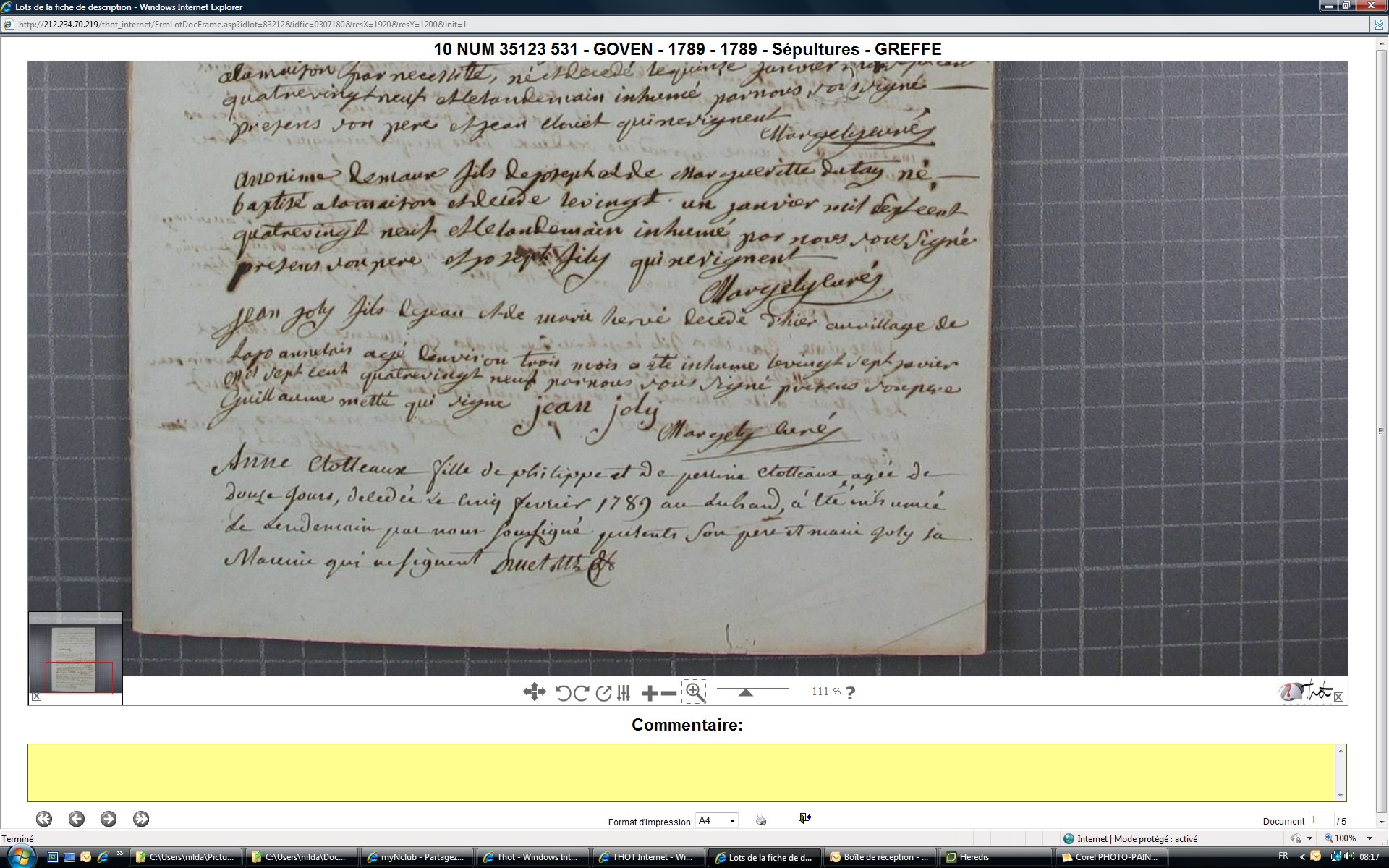
Task: Activate the magnifier area zoom tool
Action: 694,692
